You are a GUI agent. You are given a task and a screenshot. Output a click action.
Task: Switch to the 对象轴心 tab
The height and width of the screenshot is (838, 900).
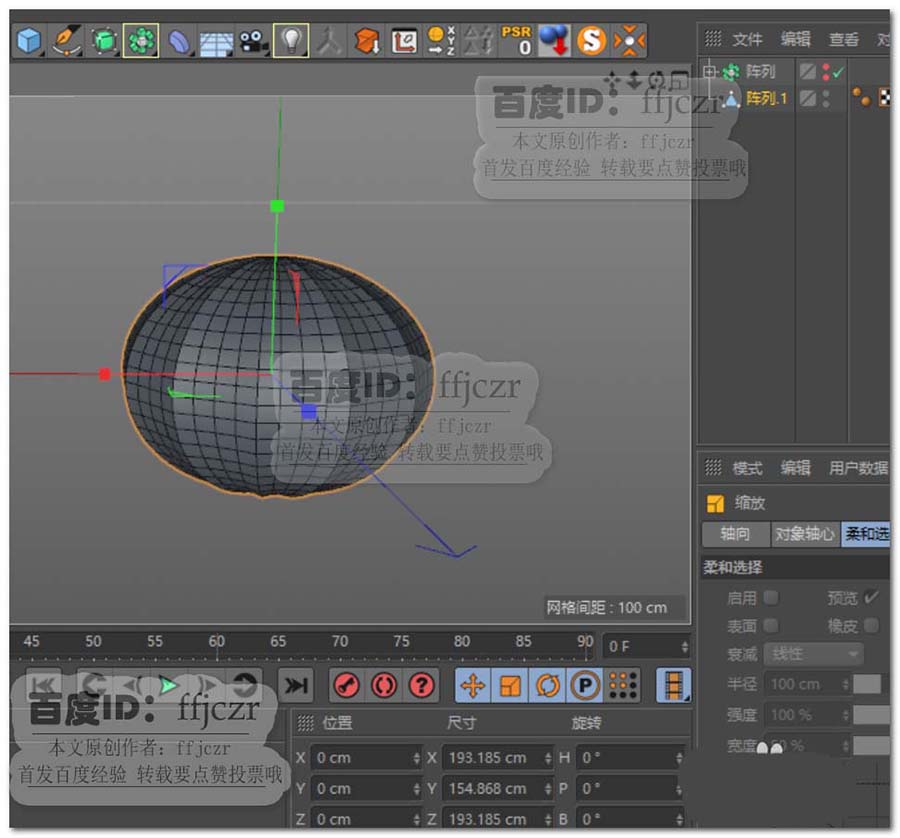[x=805, y=534]
